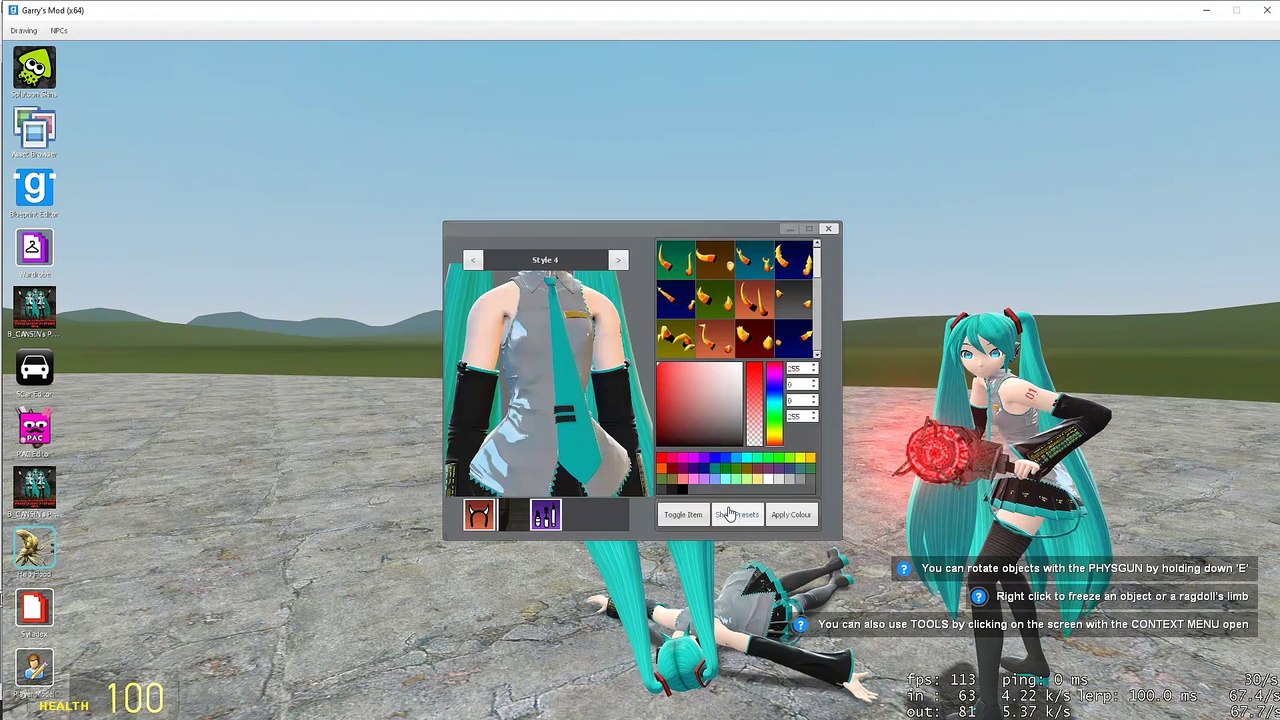Select the horn thumbnail with teal background

(x=753, y=261)
